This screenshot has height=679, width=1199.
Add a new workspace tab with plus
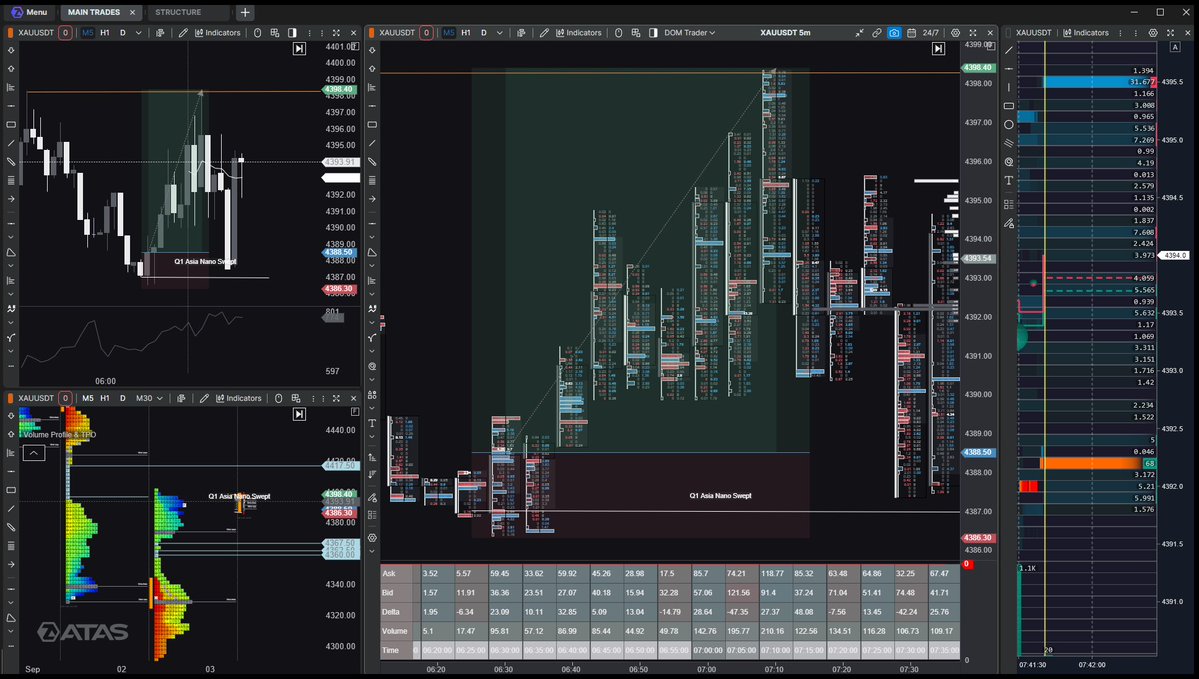(245, 12)
